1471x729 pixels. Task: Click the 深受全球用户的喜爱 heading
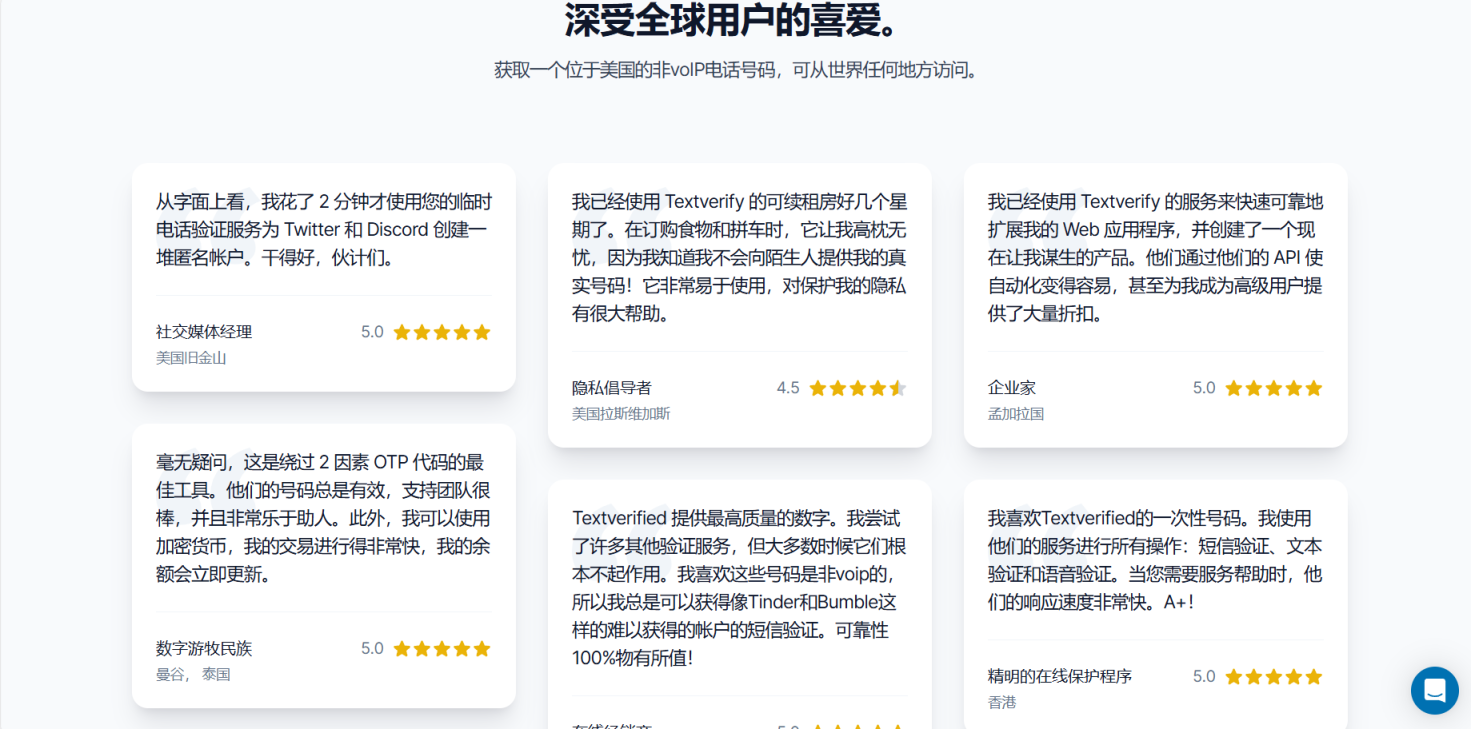tap(735, 20)
